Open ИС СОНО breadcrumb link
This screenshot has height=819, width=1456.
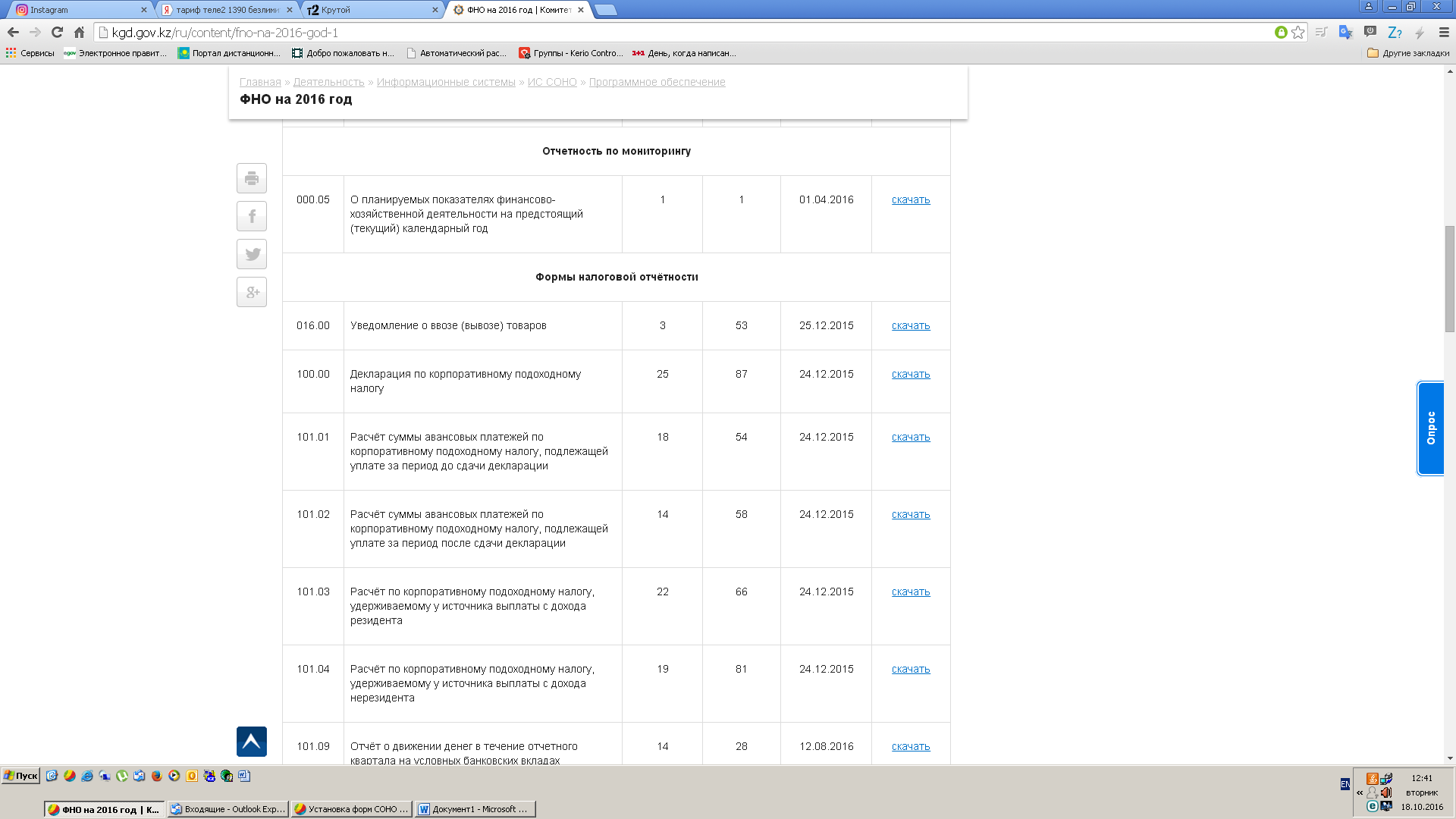click(x=552, y=82)
